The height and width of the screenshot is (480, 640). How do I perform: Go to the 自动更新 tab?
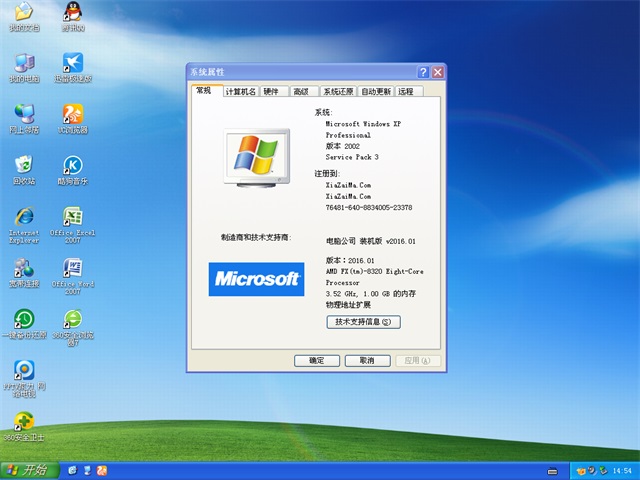click(x=376, y=91)
